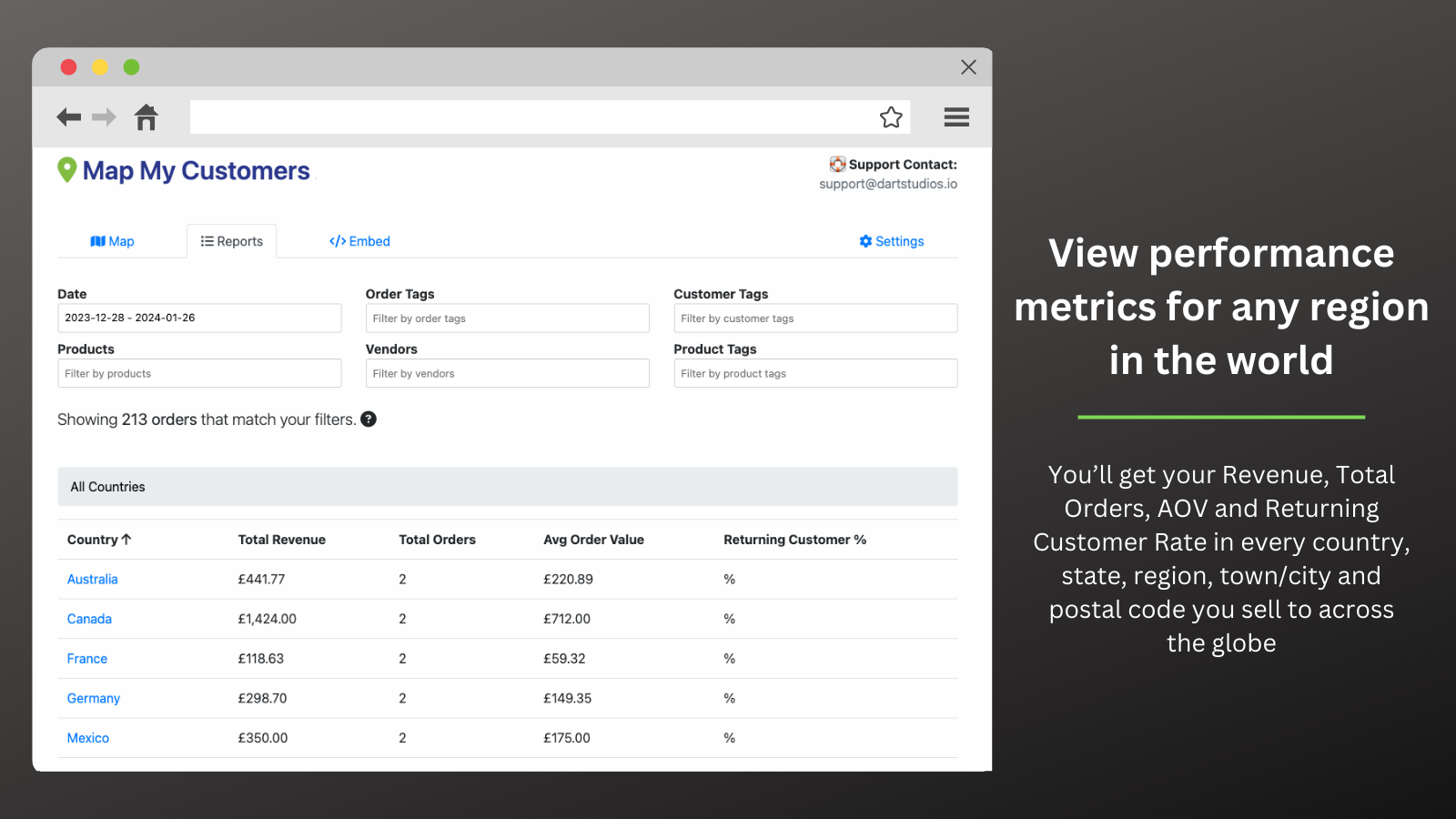Viewport: 1456px width, 819px height.
Task: Select the Reports tab
Action: [x=231, y=241]
